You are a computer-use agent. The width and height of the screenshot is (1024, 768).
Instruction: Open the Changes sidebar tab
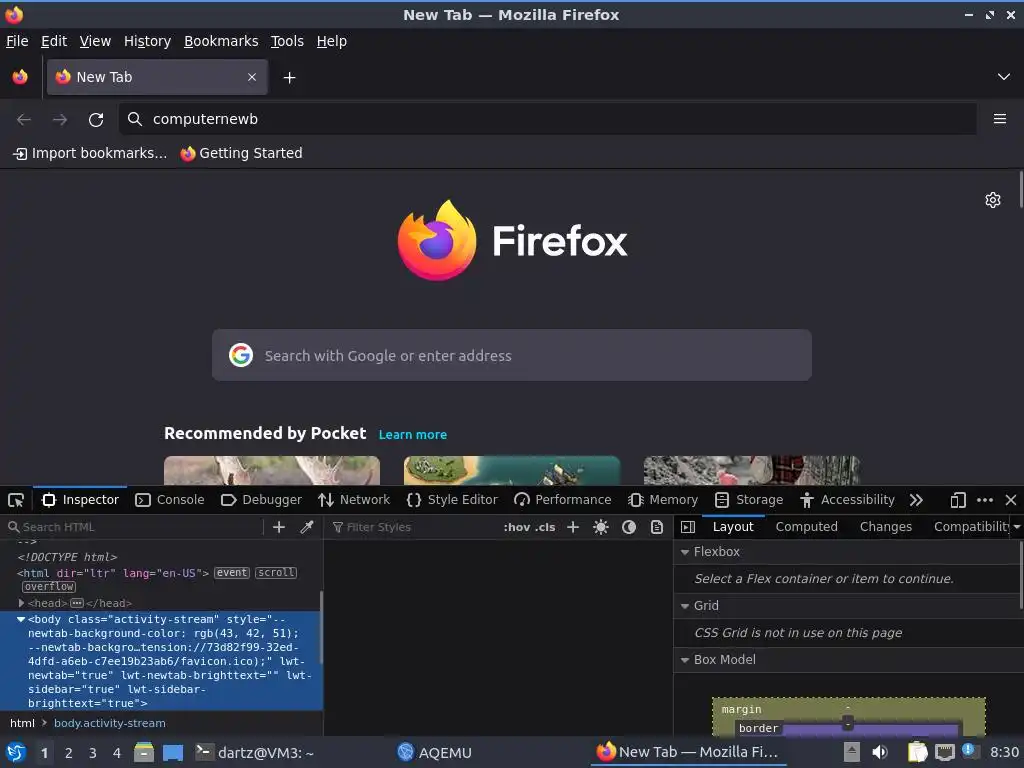(x=886, y=527)
